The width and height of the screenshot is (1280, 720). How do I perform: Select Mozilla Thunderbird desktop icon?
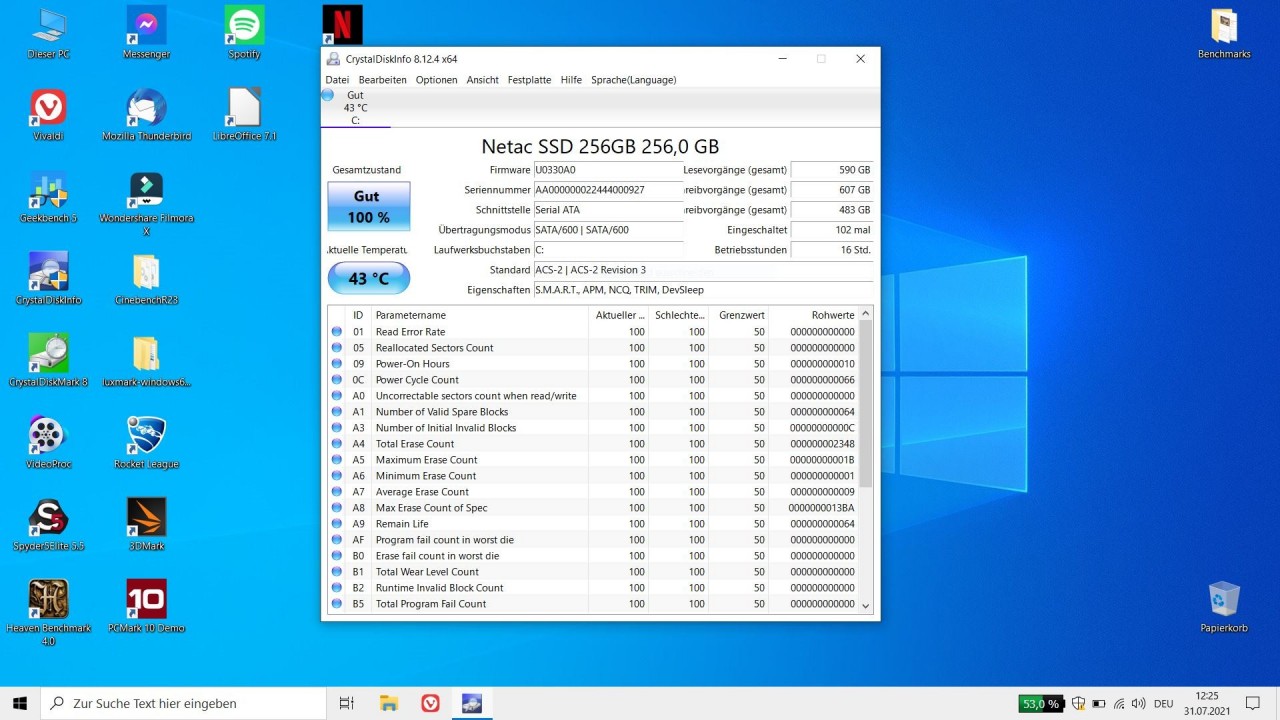coord(146,115)
